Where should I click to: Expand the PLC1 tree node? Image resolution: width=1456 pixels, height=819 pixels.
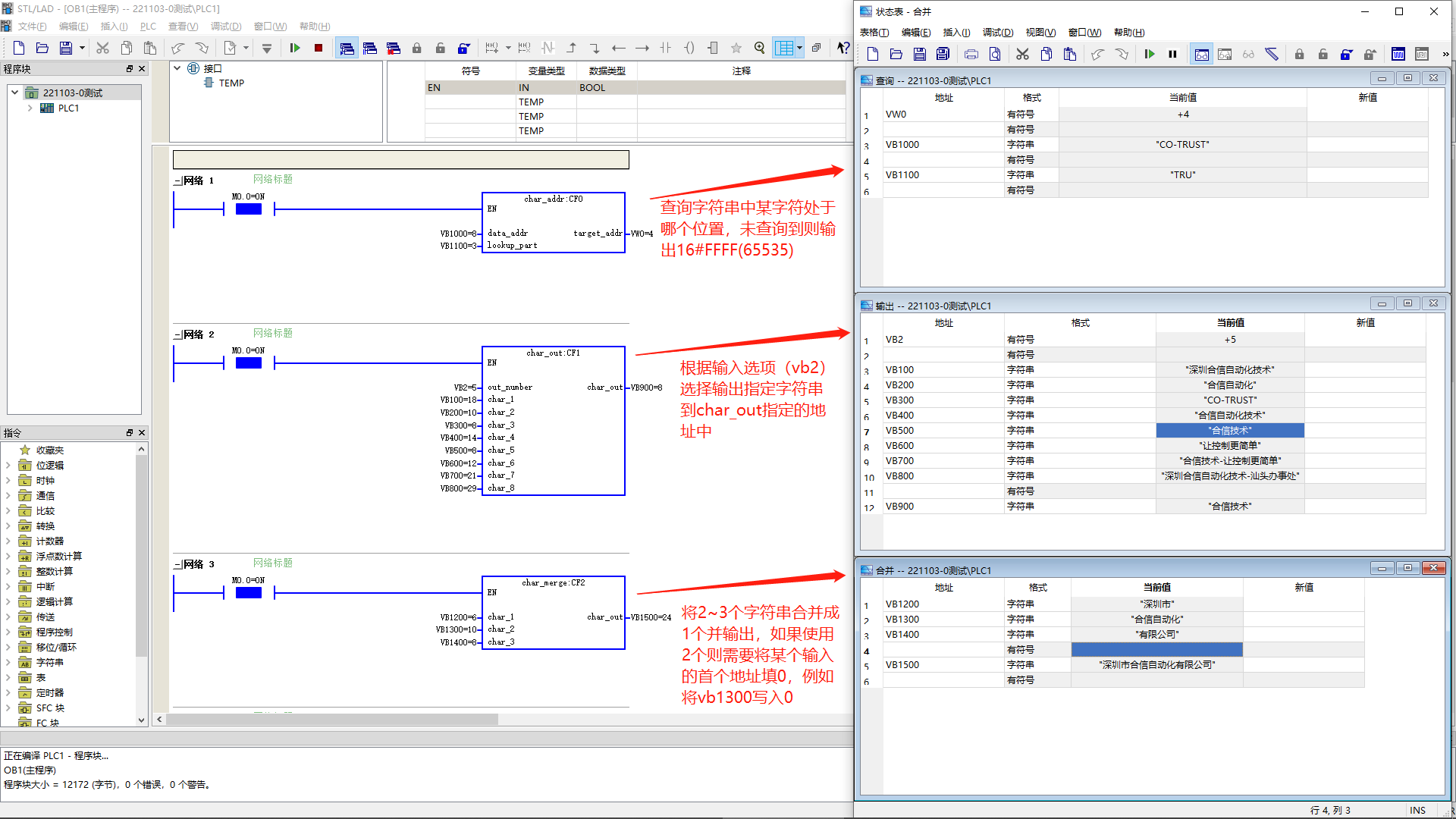coord(30,108)
